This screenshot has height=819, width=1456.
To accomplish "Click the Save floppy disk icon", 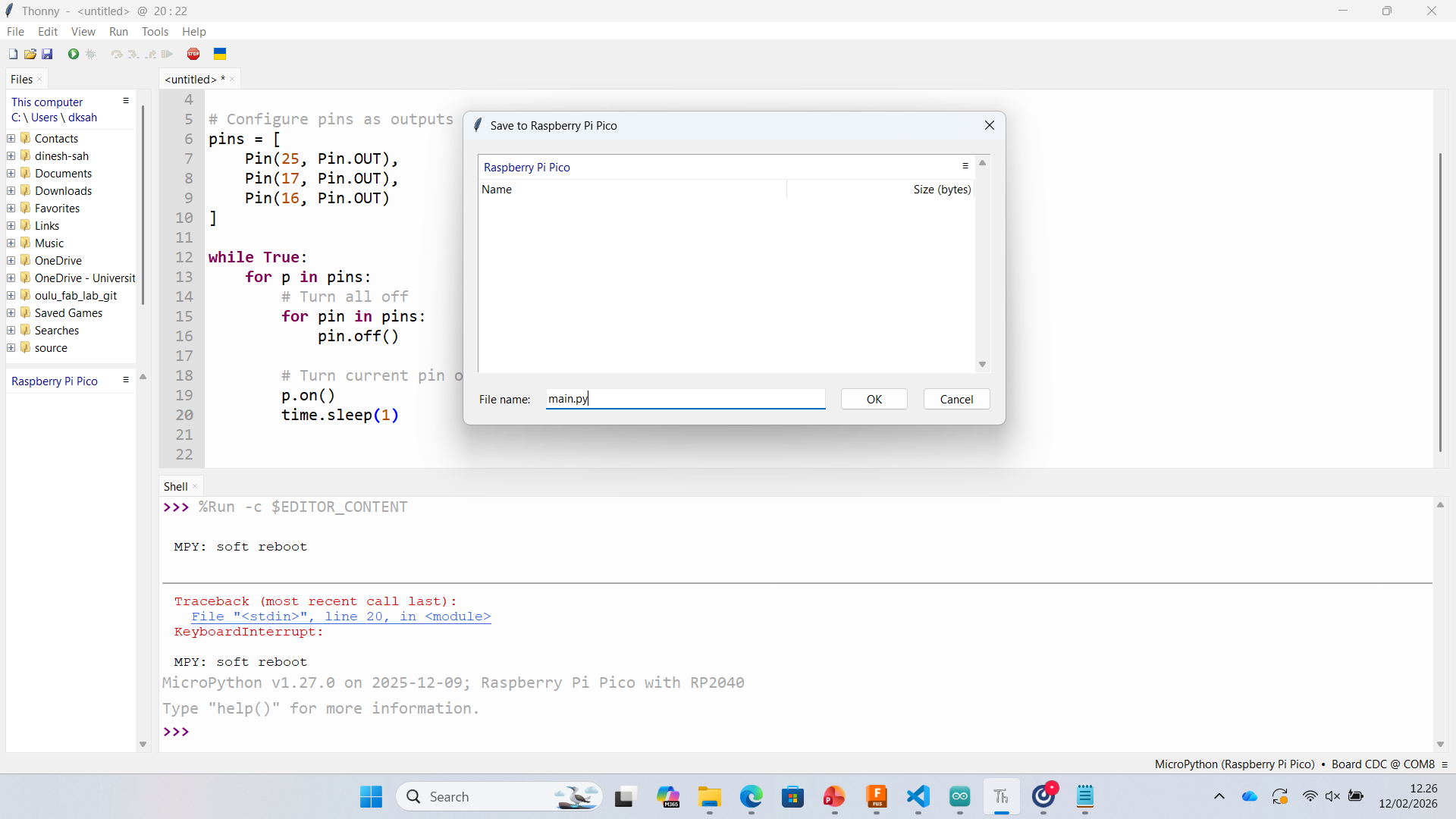I will pyautogui.click(x=47, y=54).
